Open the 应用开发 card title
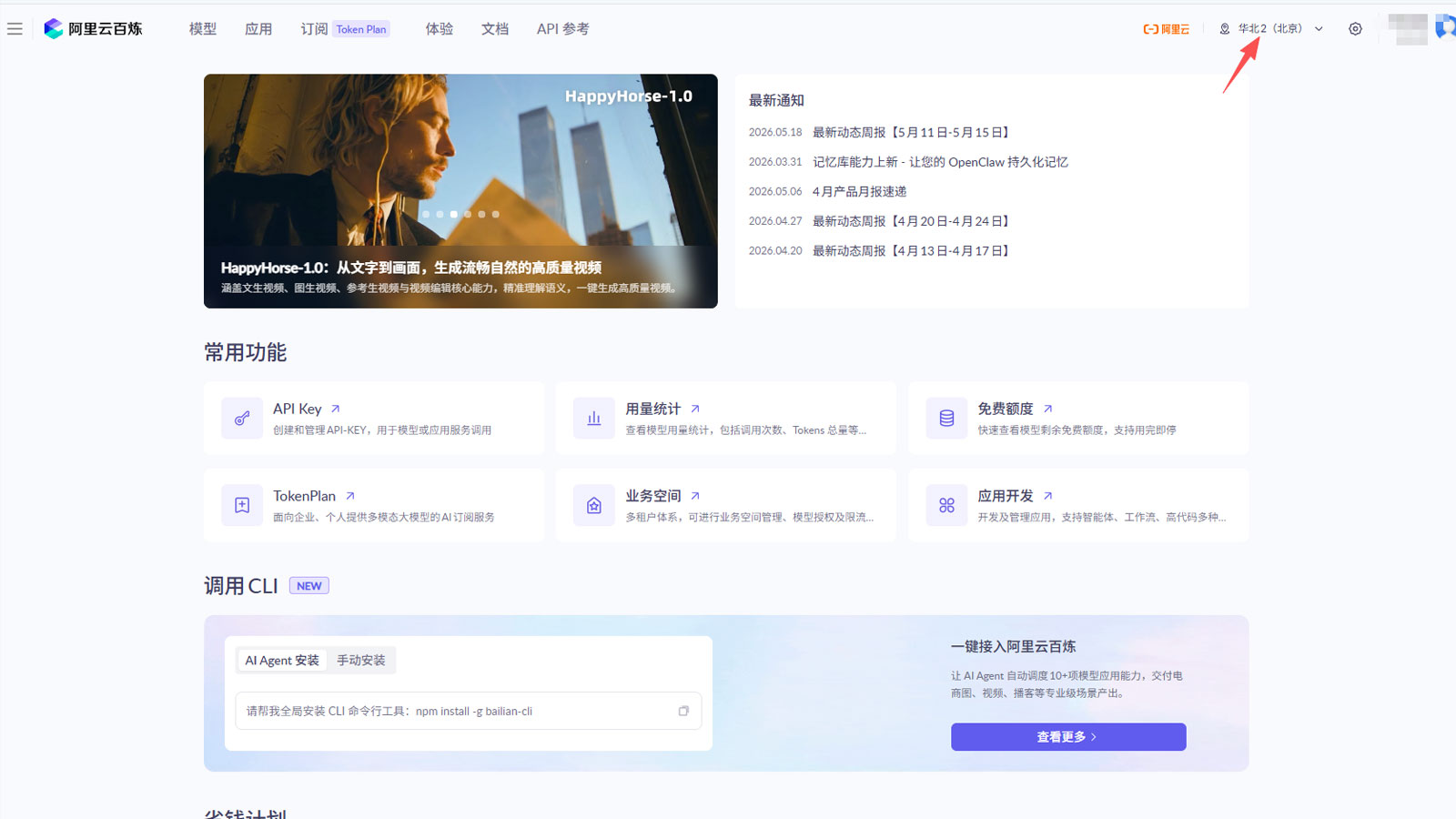The image size is (1456, 819). pos(1006,496)
